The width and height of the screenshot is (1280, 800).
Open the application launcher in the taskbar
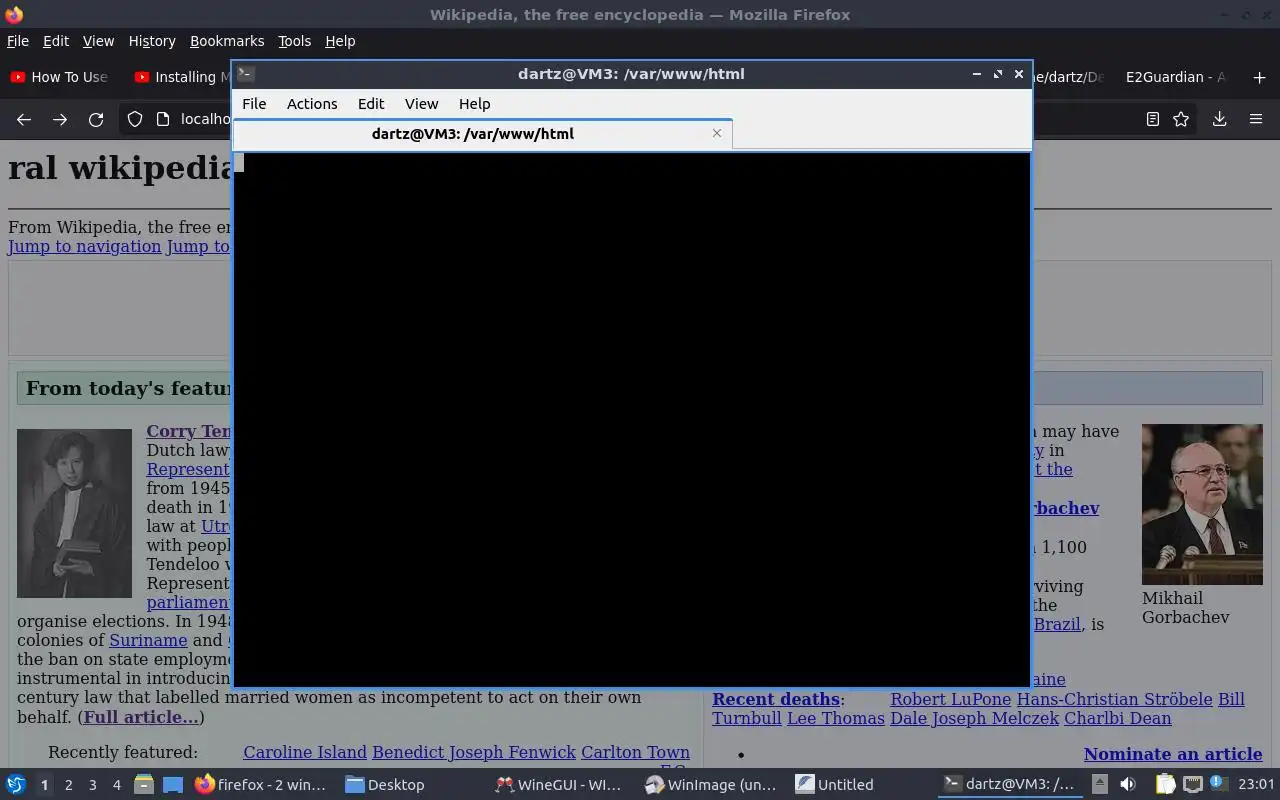(x=16, y=784)
